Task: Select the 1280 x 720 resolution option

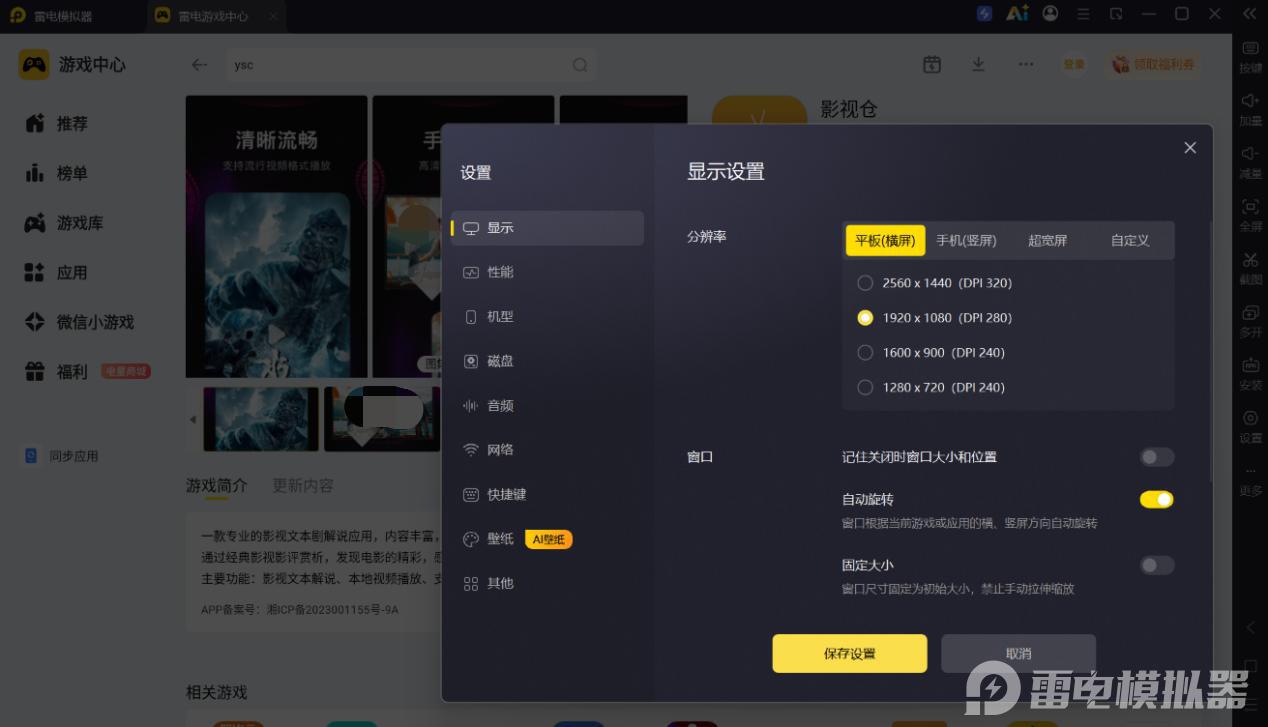Action: coord(931,387)
